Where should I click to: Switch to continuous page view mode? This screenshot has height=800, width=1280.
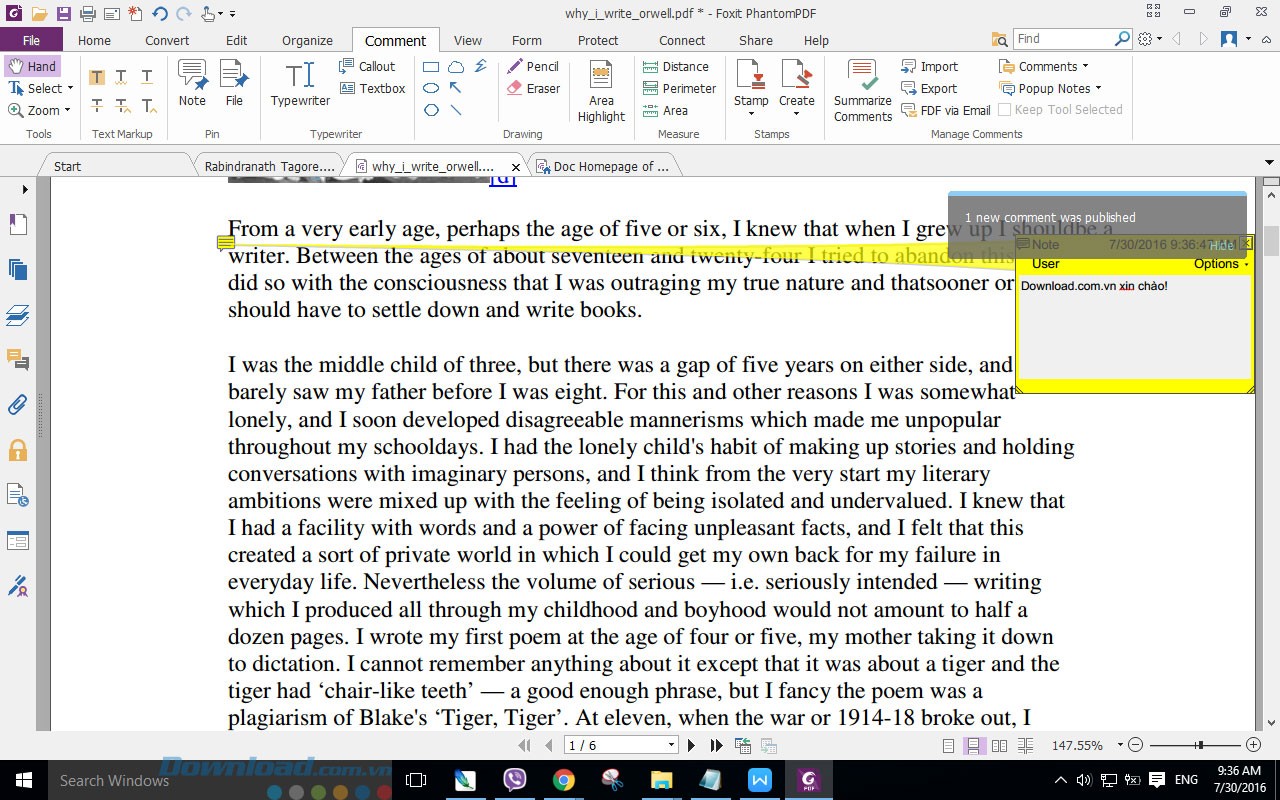pos(973,746)
